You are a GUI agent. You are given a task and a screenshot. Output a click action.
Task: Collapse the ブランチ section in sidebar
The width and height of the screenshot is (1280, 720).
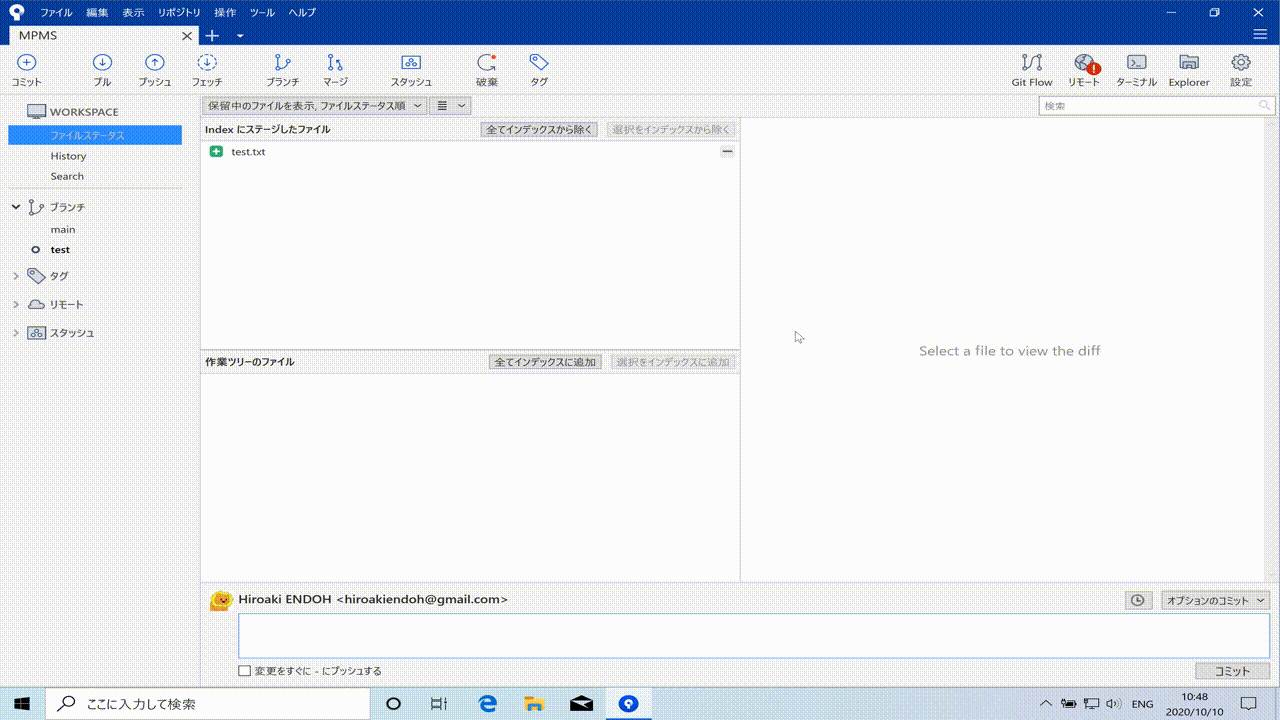pyautogui.click(x=16, y=207)
